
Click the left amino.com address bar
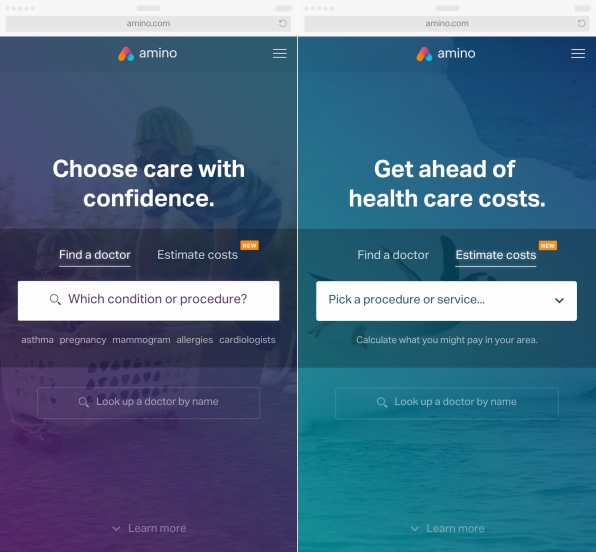148,24
